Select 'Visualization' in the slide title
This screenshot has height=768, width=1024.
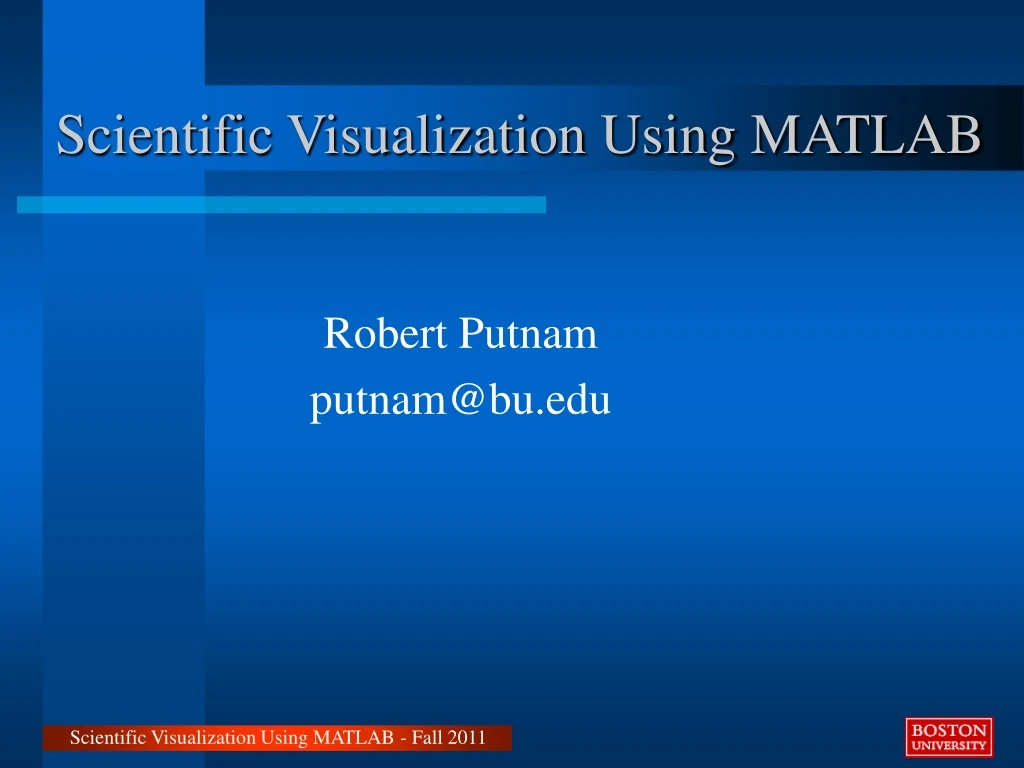pos(436,135)
